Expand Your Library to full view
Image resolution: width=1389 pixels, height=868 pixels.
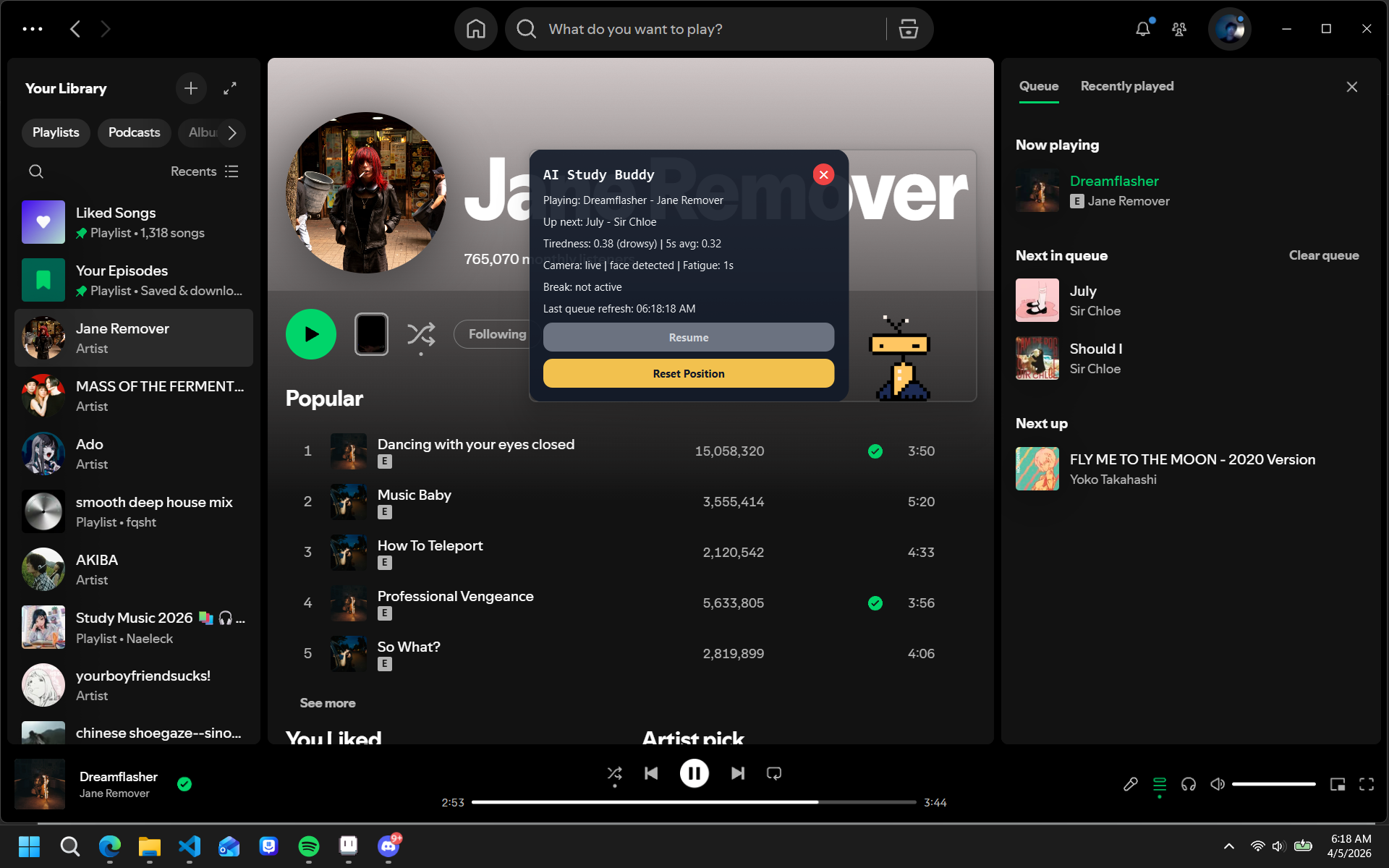pos(230,88)
